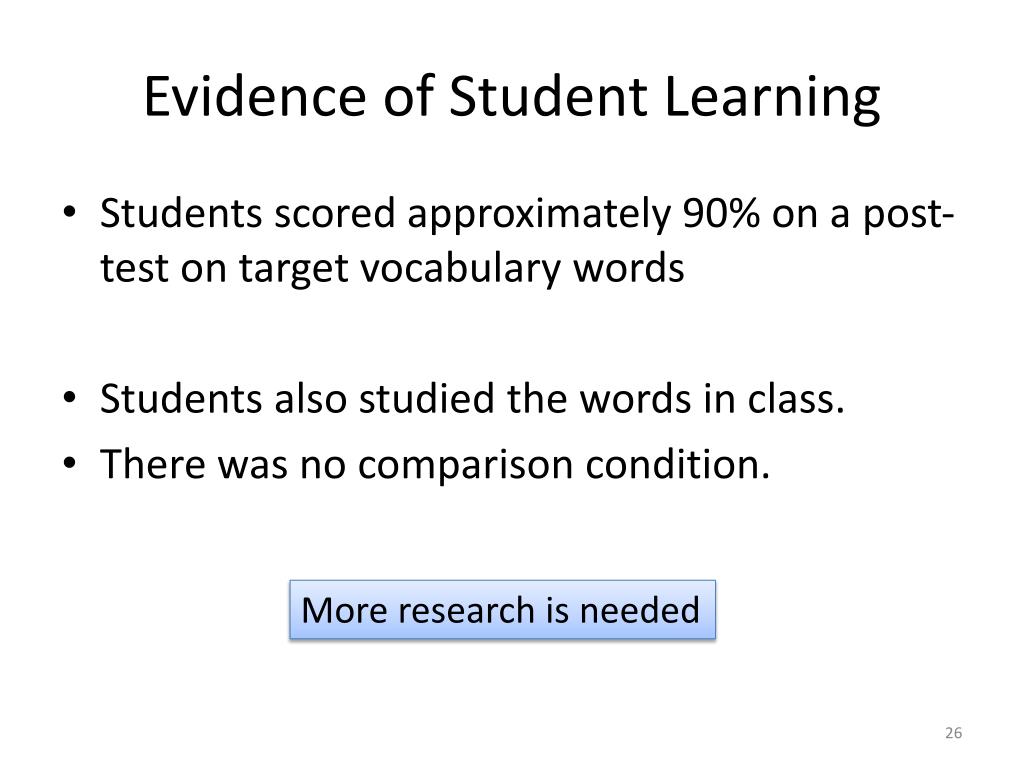Click the bullet dot before 'Students also studied'
The width and height of the screenshot is (1024, 768).
[x=70, y=397]
